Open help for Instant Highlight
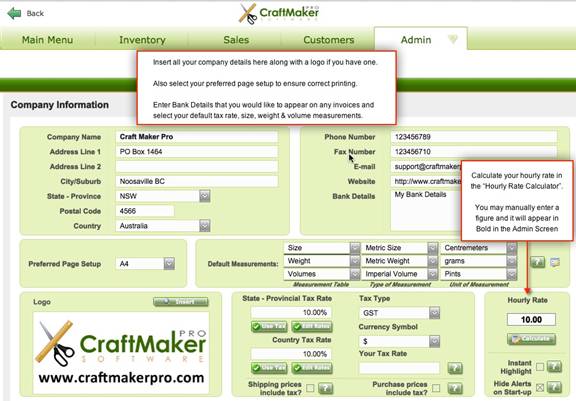576x401 pixels. point(554,366)
